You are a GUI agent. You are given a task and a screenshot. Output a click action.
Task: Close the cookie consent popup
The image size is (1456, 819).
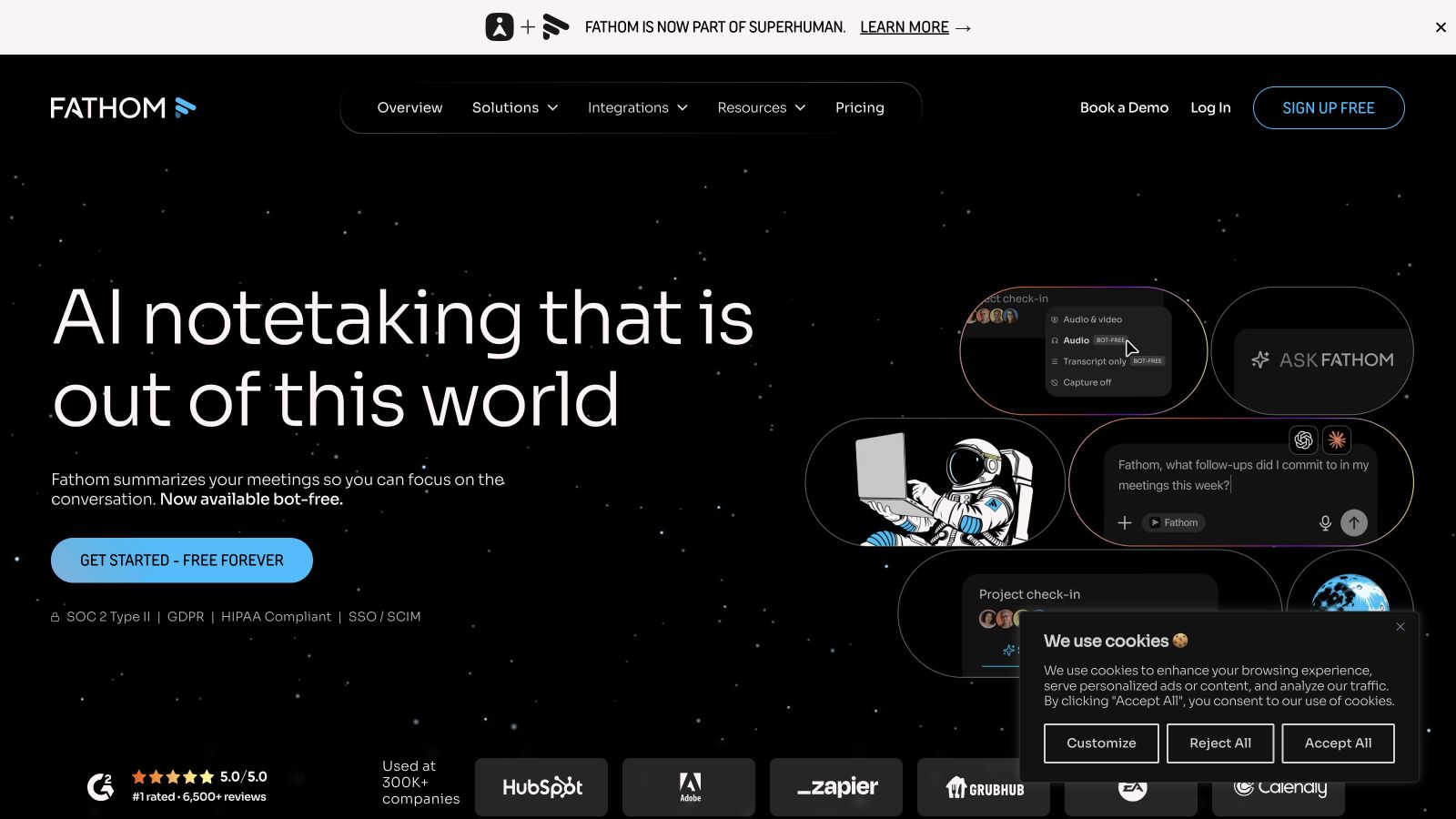tap(1400, 626)
